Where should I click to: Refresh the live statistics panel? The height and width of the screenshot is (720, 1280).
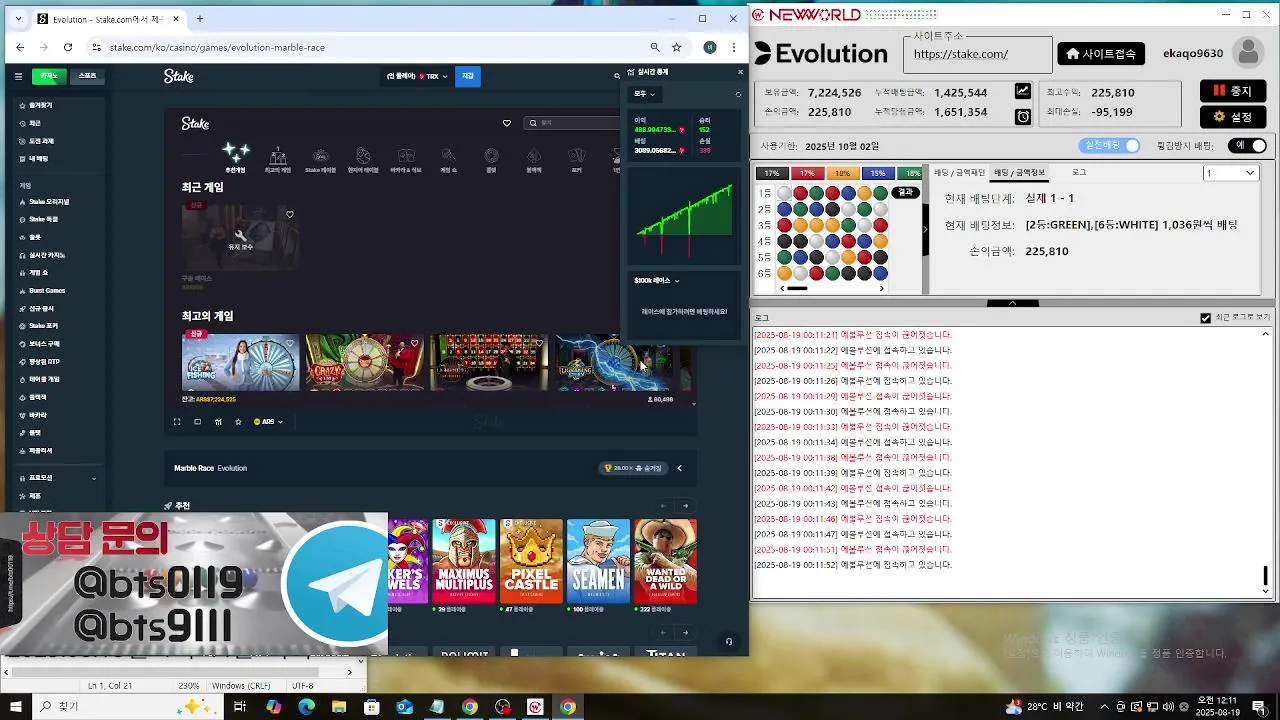tap(738, 94)
